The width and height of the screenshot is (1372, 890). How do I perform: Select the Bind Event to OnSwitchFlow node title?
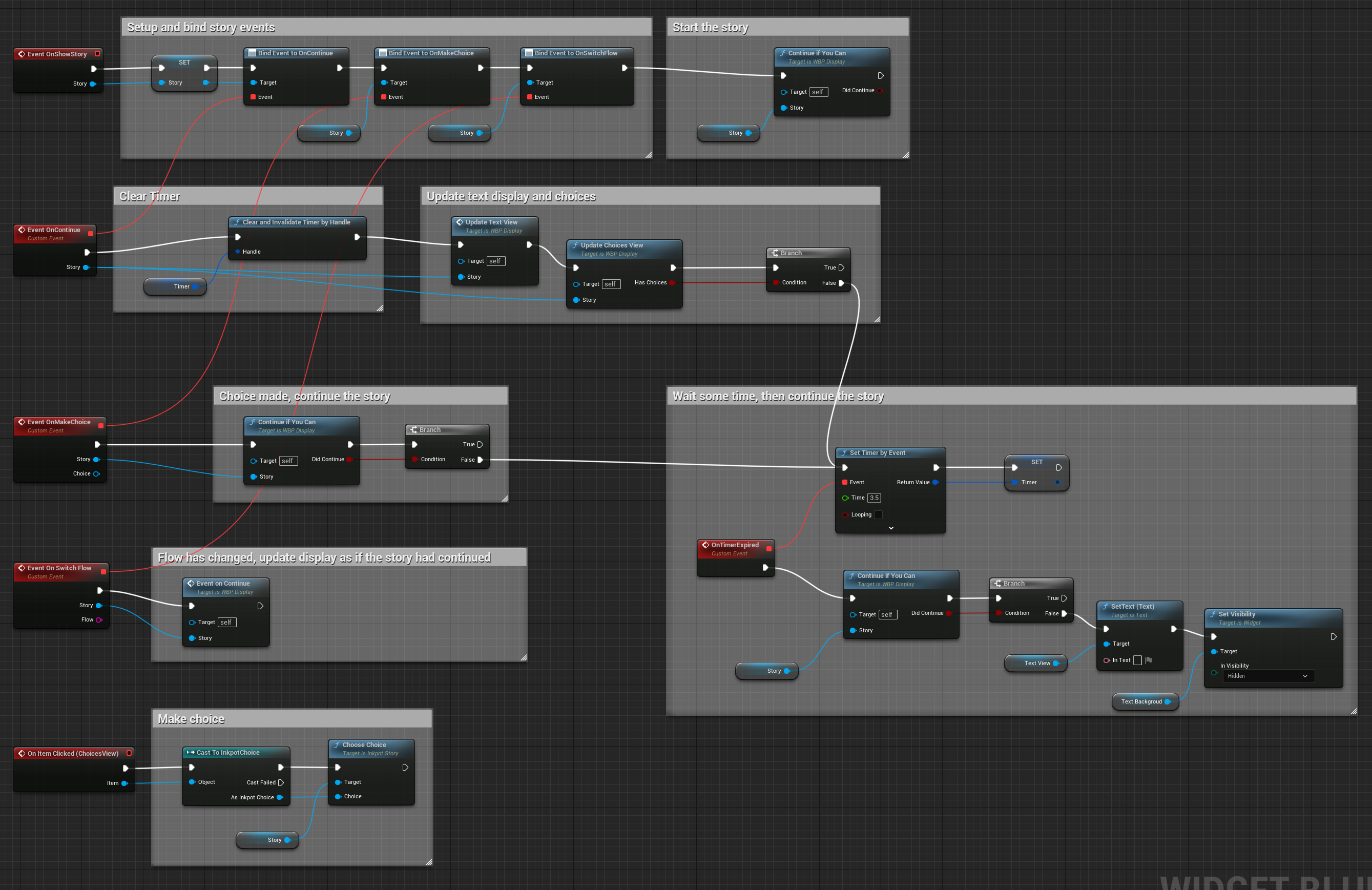[x=575, y=53]
